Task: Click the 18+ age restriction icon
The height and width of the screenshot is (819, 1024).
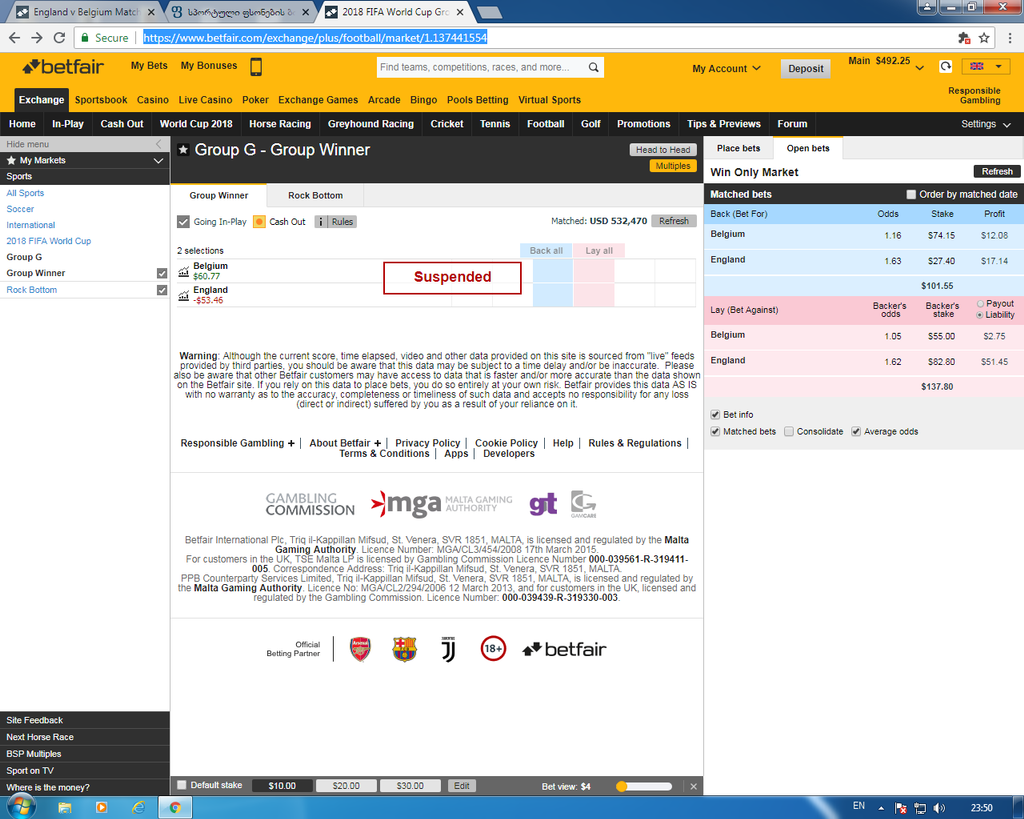Action: (493, 649)
